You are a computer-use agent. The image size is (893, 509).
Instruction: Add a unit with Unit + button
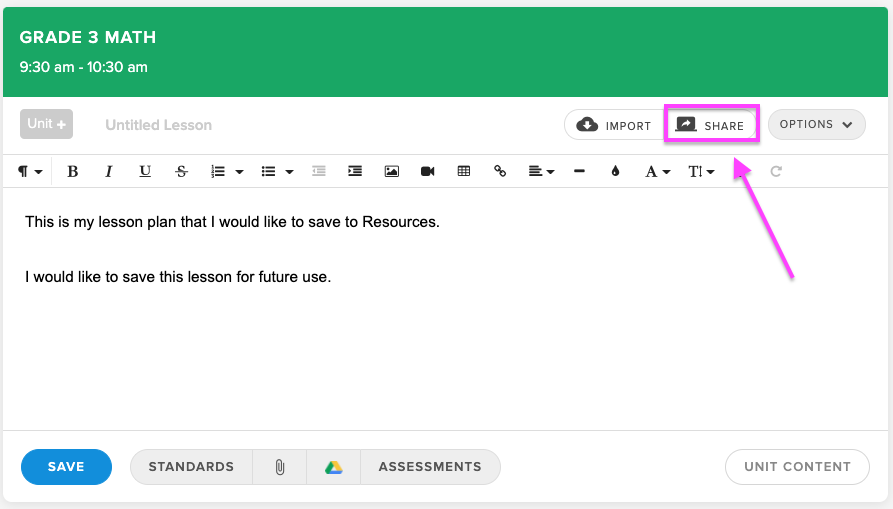tap(46, 124)
